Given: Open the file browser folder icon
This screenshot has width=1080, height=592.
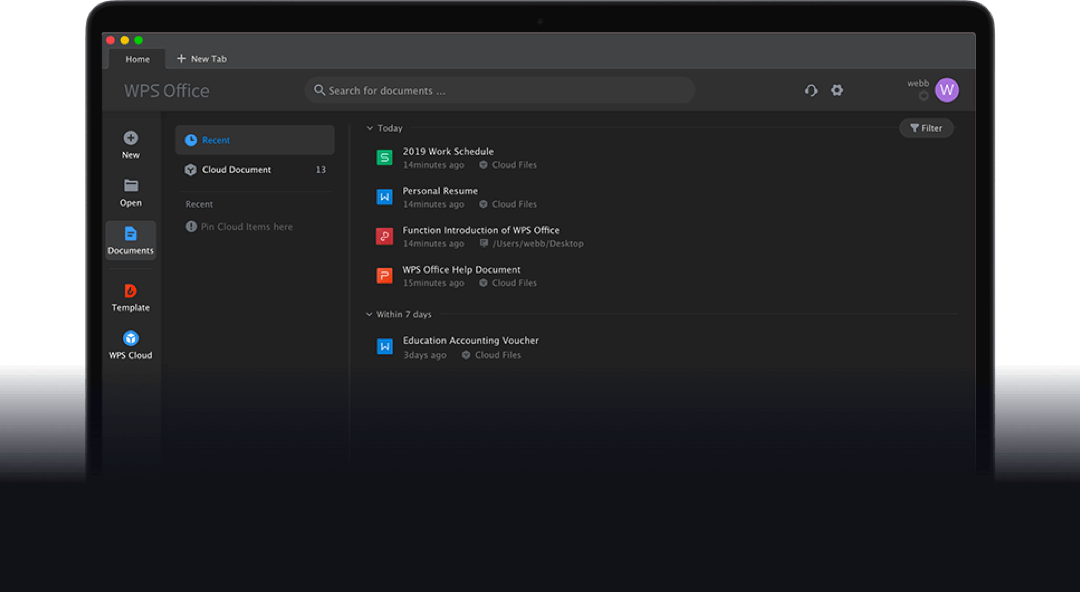Looking at the screenshot, I should (x=131, y=185).
